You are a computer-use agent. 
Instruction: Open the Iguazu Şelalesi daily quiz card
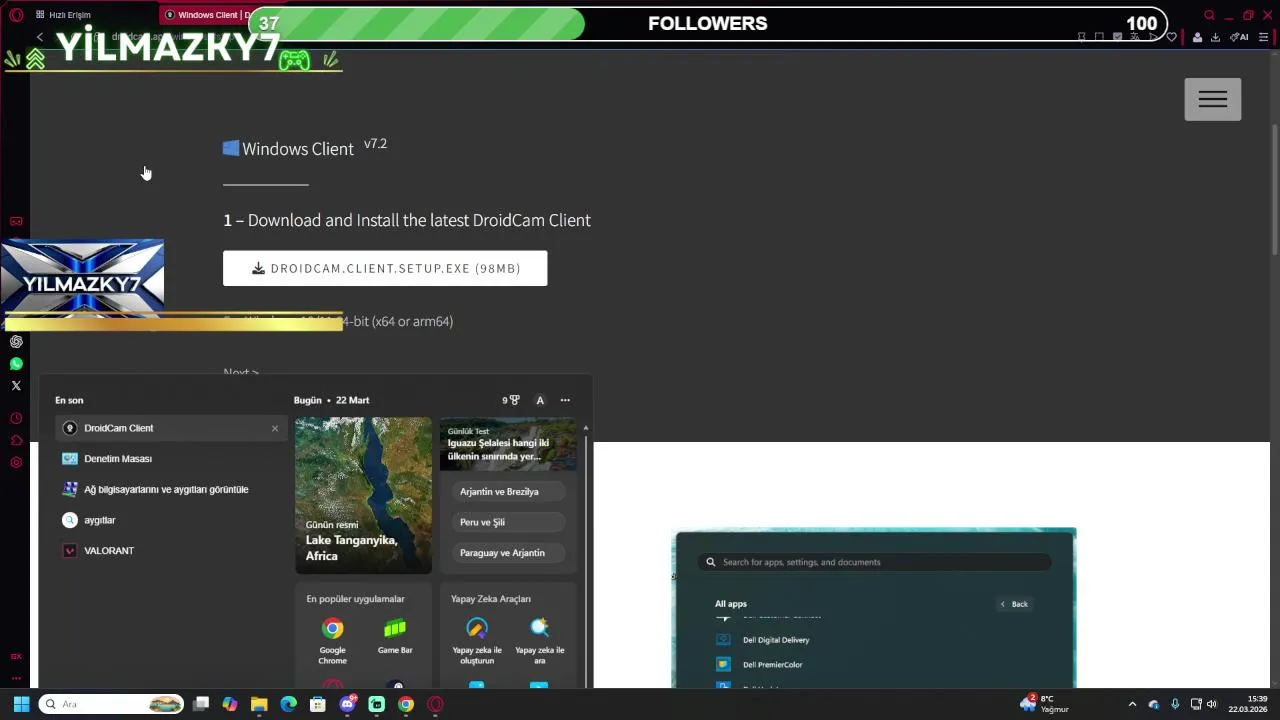(x=508, y=443)
